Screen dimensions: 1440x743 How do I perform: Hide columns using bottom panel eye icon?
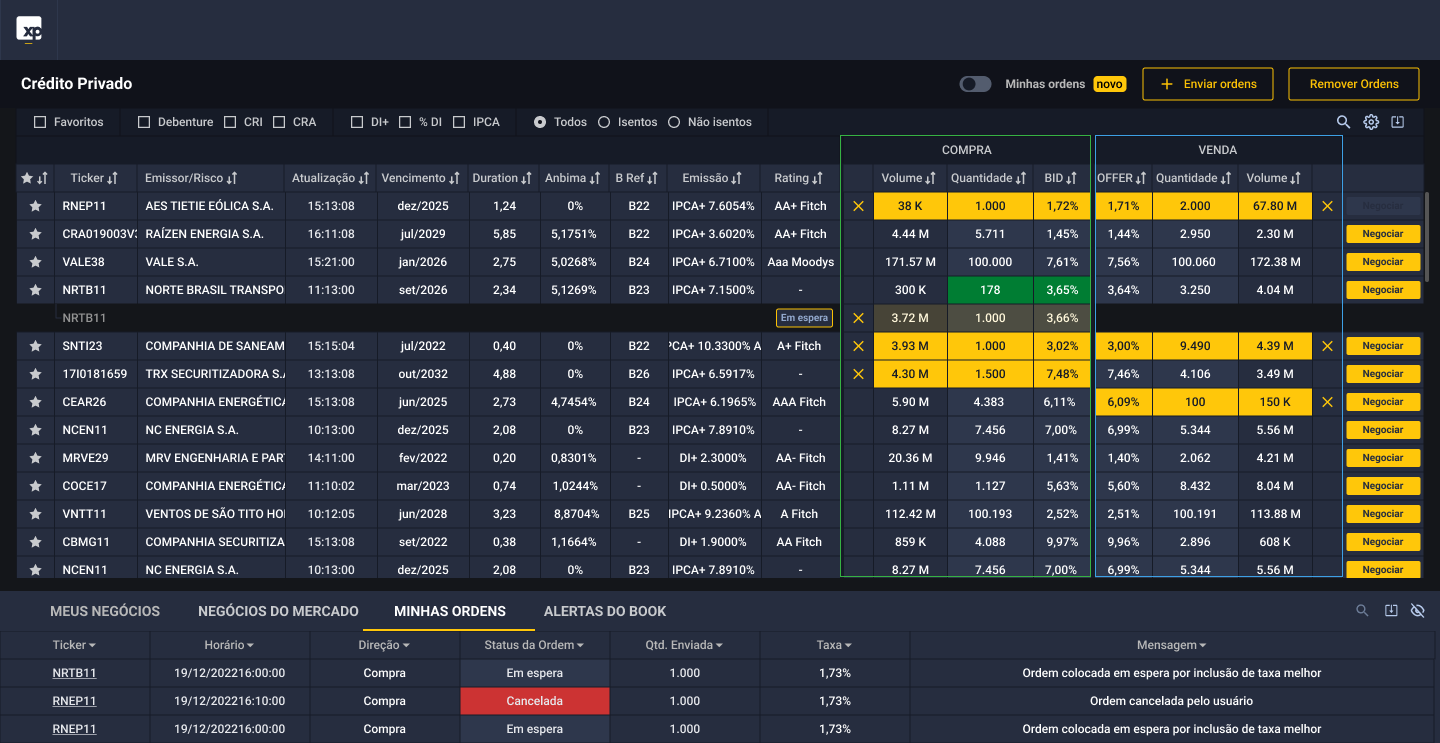pyautogui.click(x=1417, y=611)
